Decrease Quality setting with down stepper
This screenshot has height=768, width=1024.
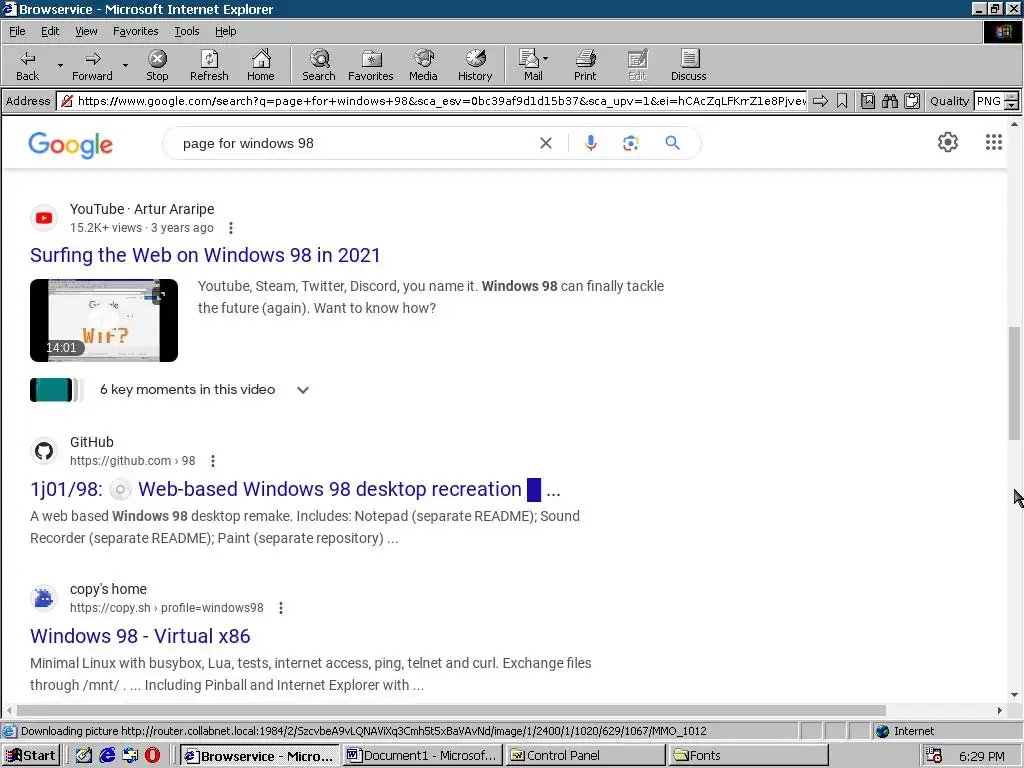point(1011,105)
